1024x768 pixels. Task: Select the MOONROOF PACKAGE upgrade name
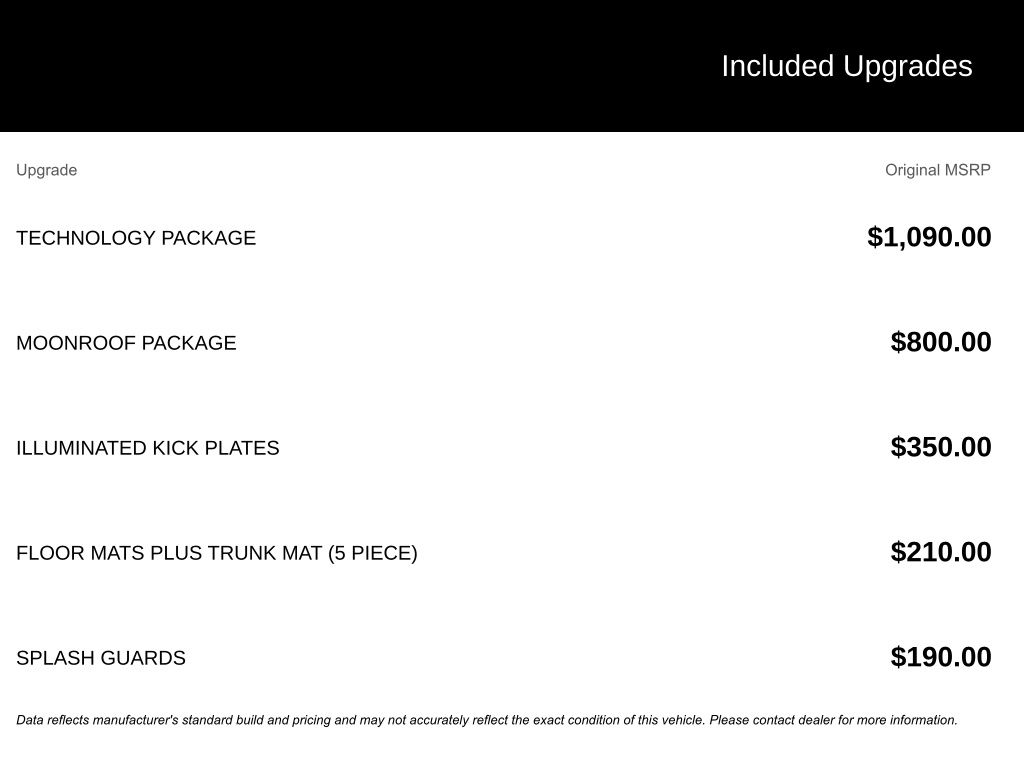(x=126, y=343)
